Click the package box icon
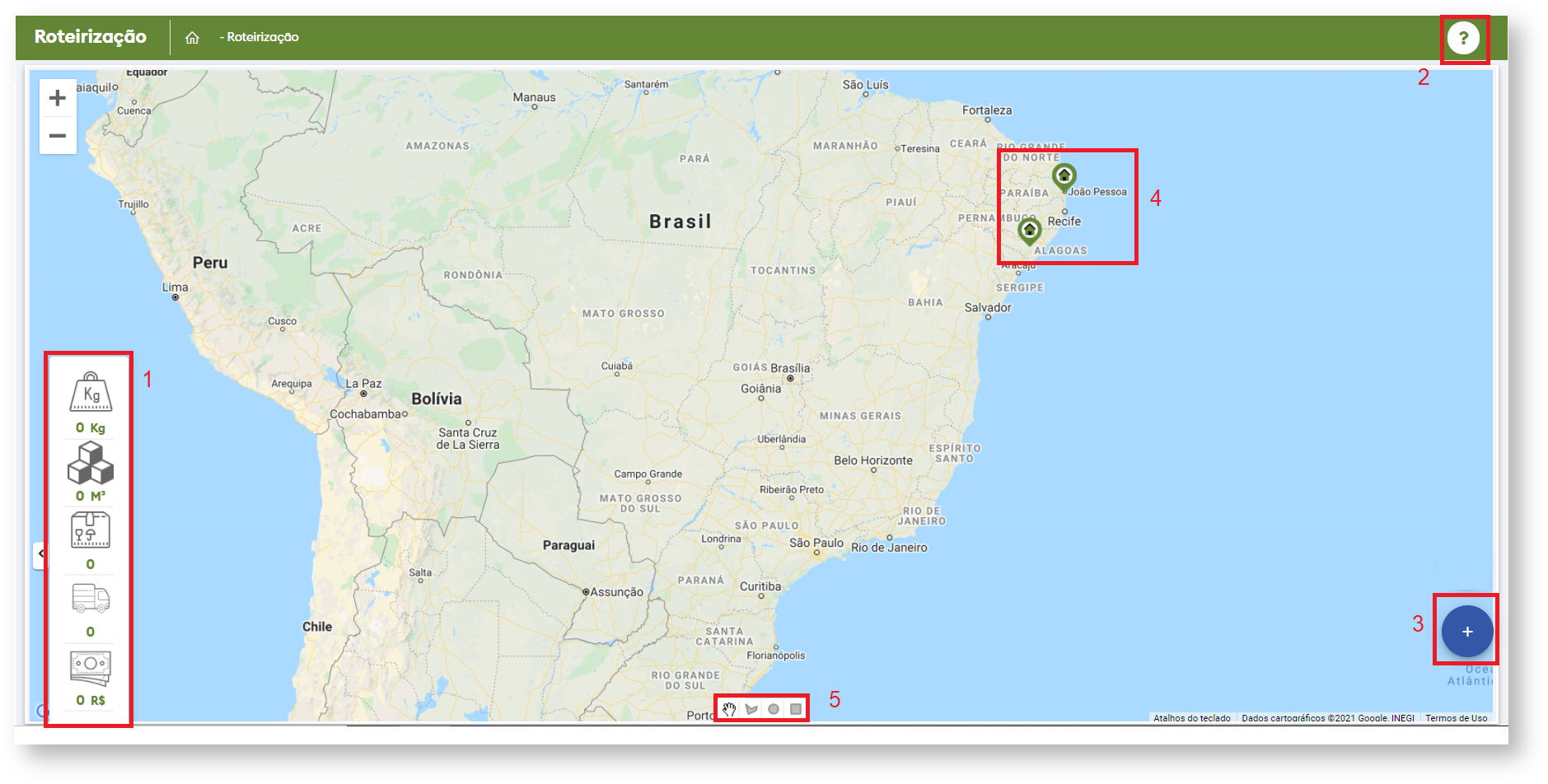 click(91, 530)
